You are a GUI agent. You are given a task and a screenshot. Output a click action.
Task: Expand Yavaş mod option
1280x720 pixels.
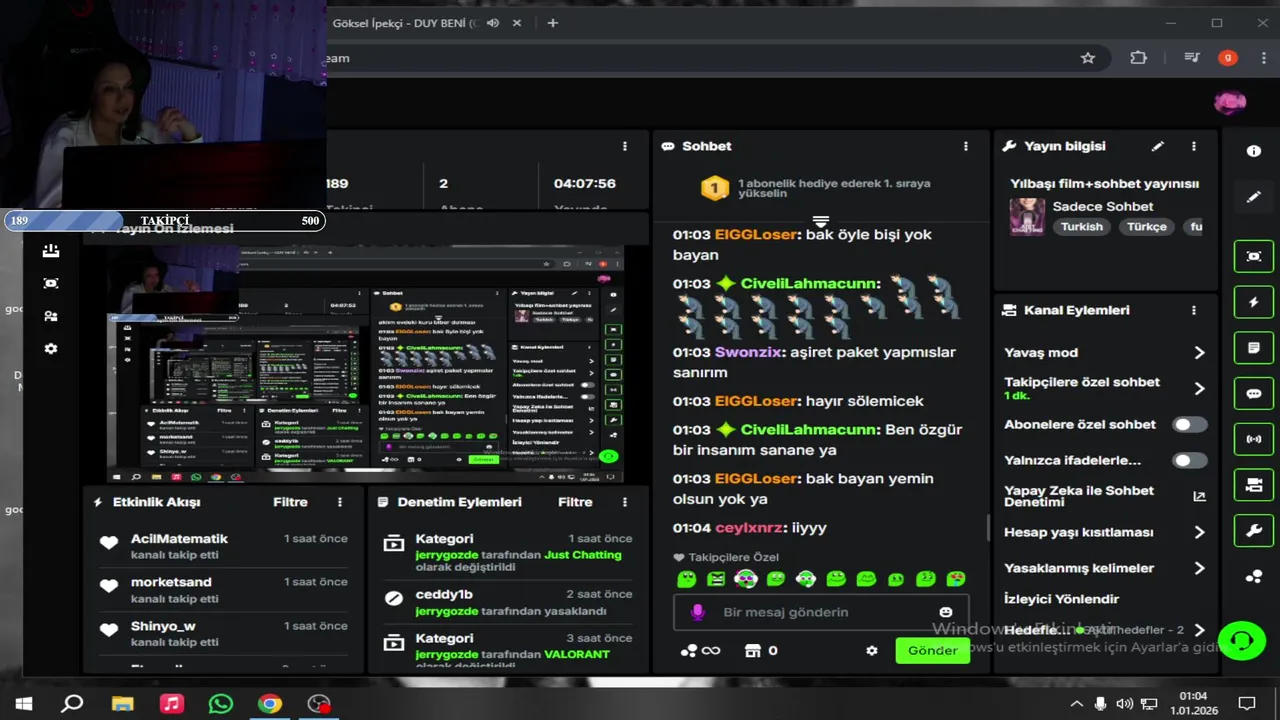click(x=1200, y=353)
